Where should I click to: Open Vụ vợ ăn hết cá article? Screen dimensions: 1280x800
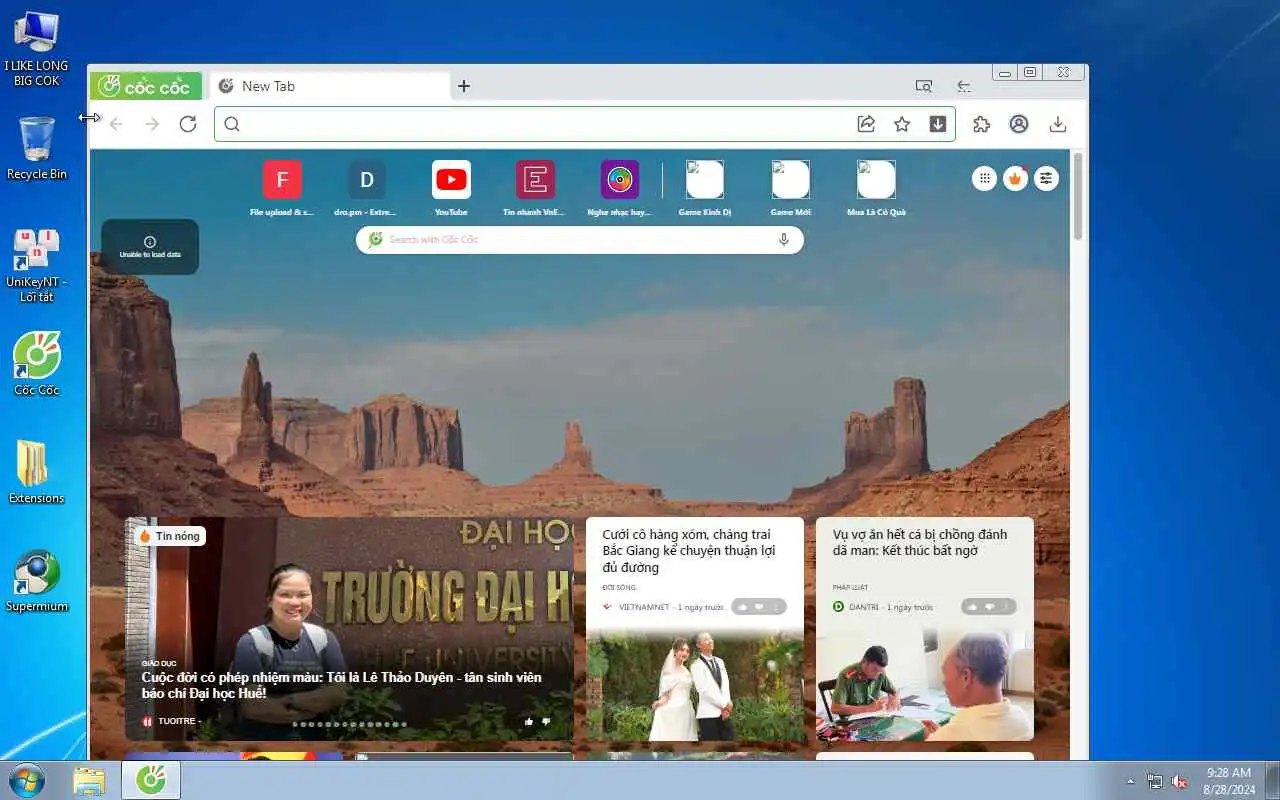point(920,543)
